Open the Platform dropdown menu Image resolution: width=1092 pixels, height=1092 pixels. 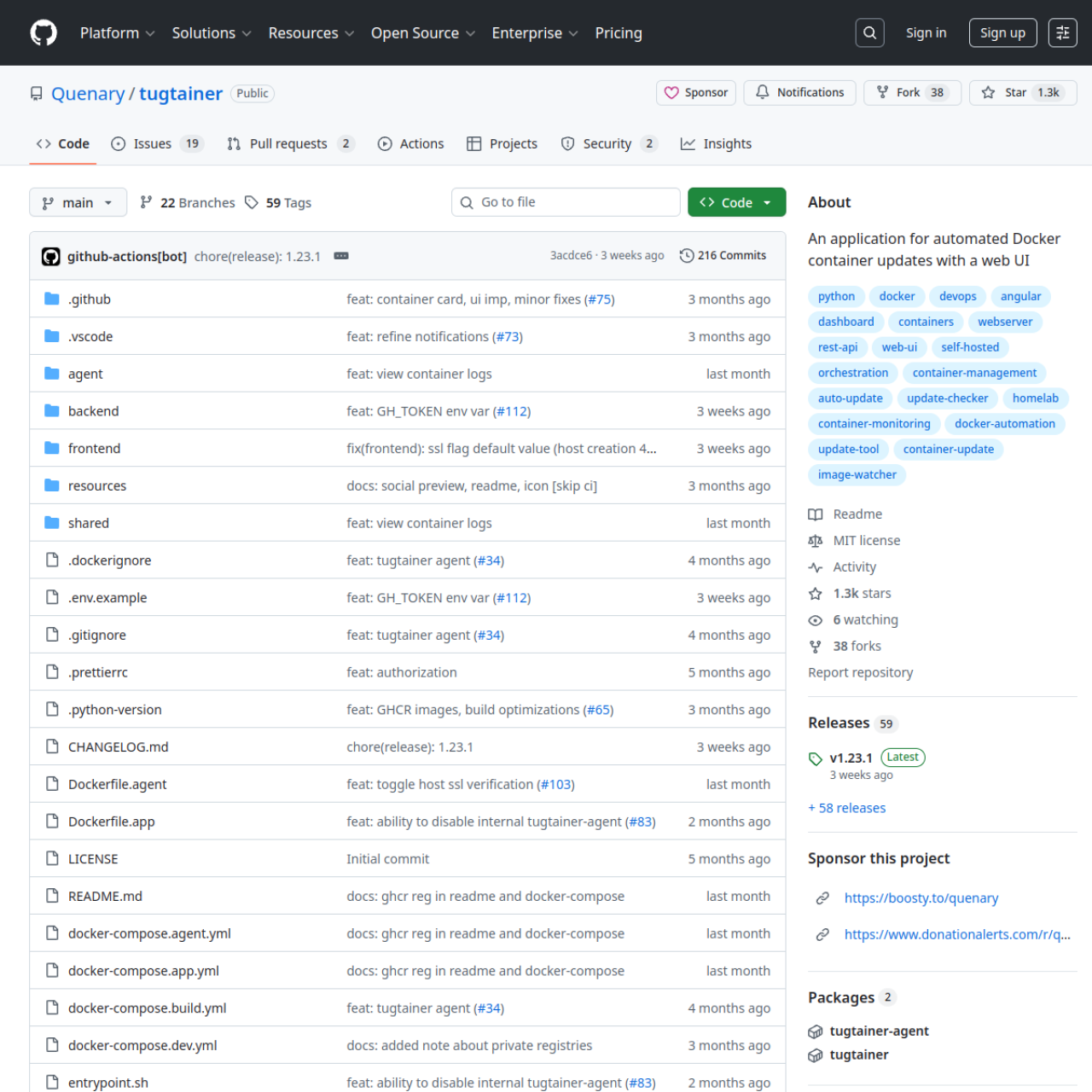point(117,32)
